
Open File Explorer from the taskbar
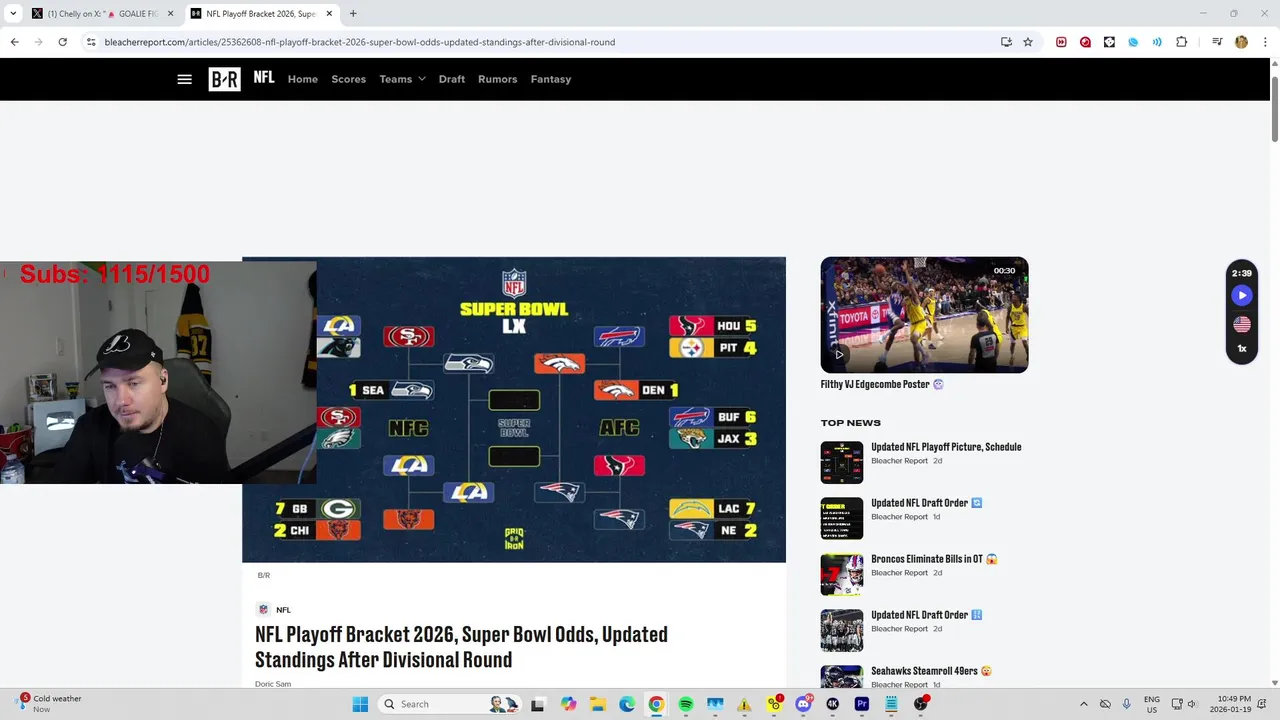pos(597,704)
